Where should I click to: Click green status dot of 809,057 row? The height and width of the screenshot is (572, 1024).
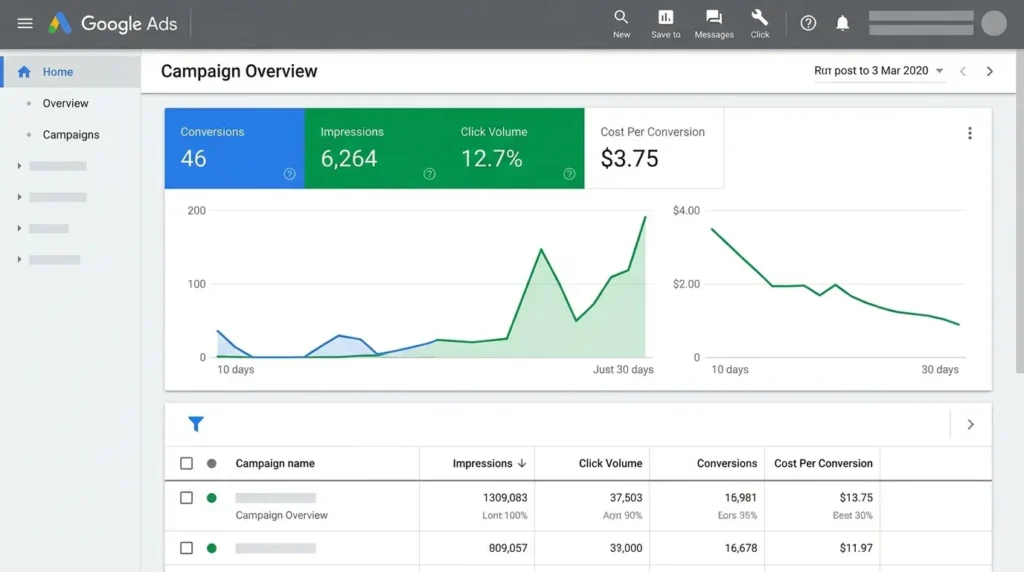[x=212, y=548]
